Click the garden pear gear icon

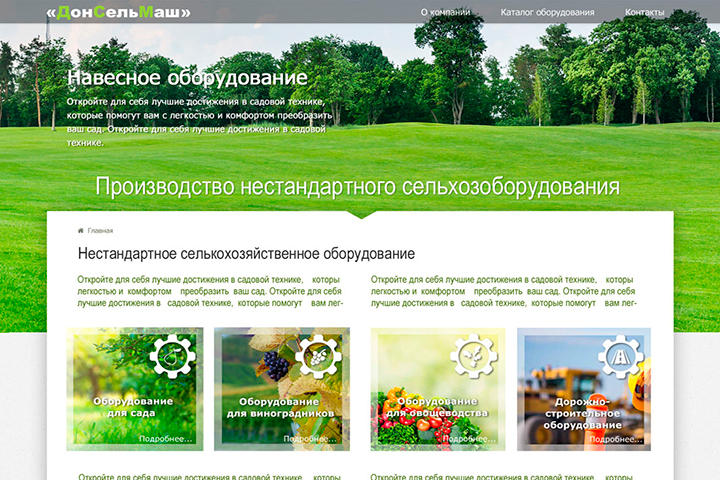coord(173,356)
